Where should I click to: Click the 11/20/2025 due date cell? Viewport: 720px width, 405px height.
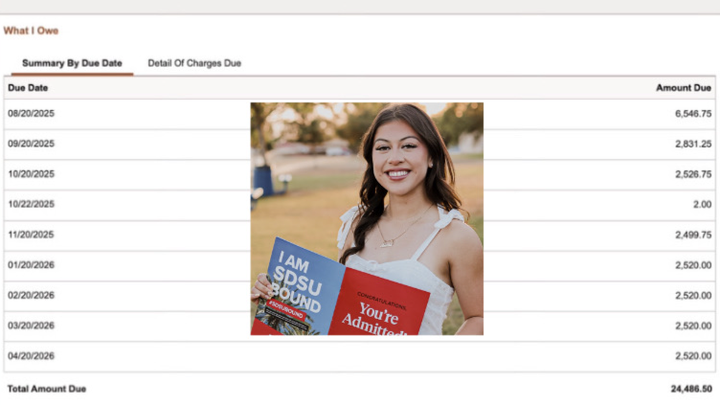[31, 235]
